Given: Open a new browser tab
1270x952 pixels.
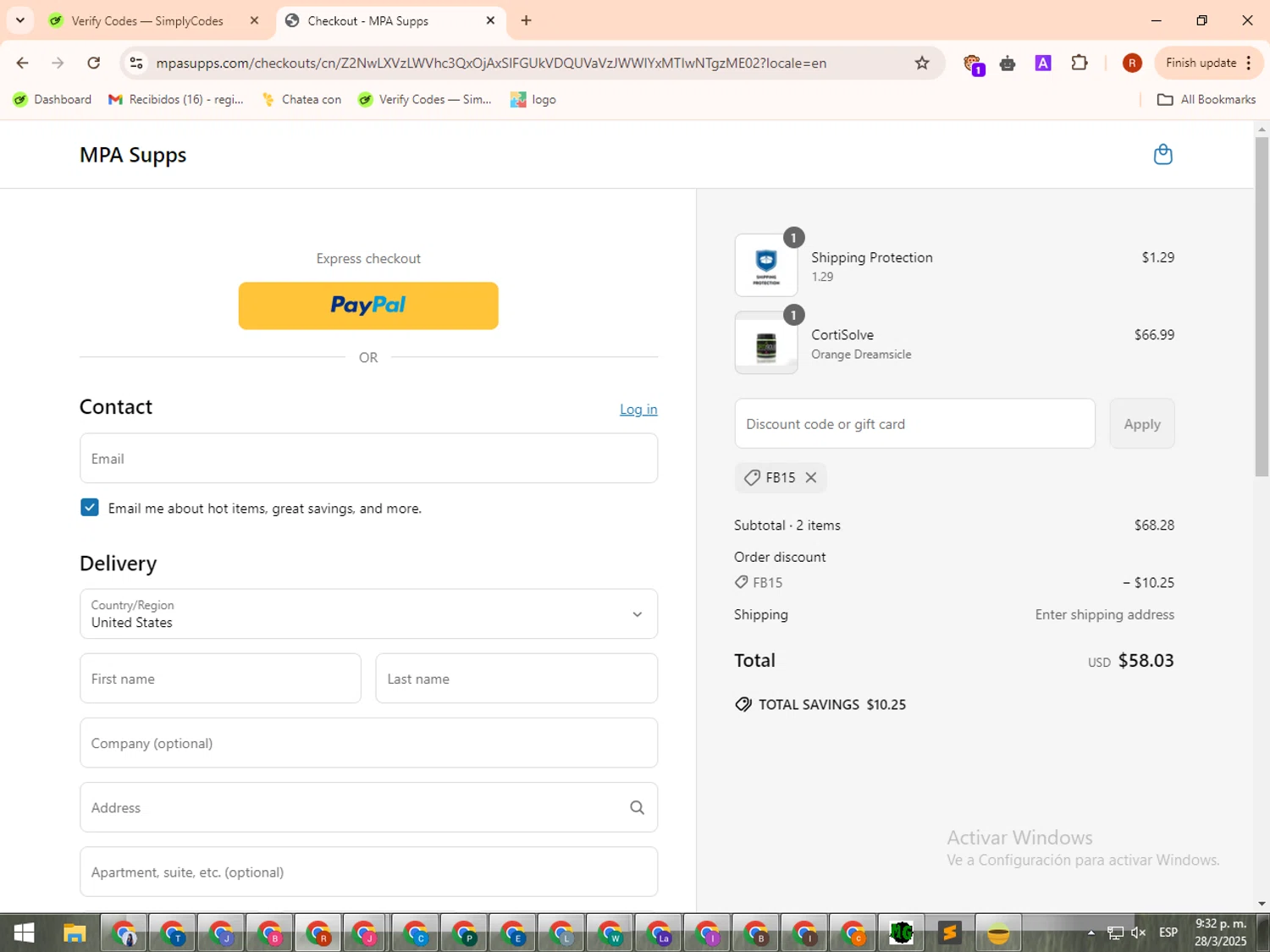Looking at the screenshot, I should click(526, 20).
